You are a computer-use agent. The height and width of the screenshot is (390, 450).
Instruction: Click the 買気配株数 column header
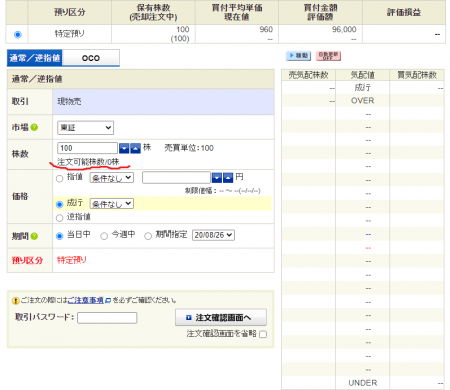417,75
